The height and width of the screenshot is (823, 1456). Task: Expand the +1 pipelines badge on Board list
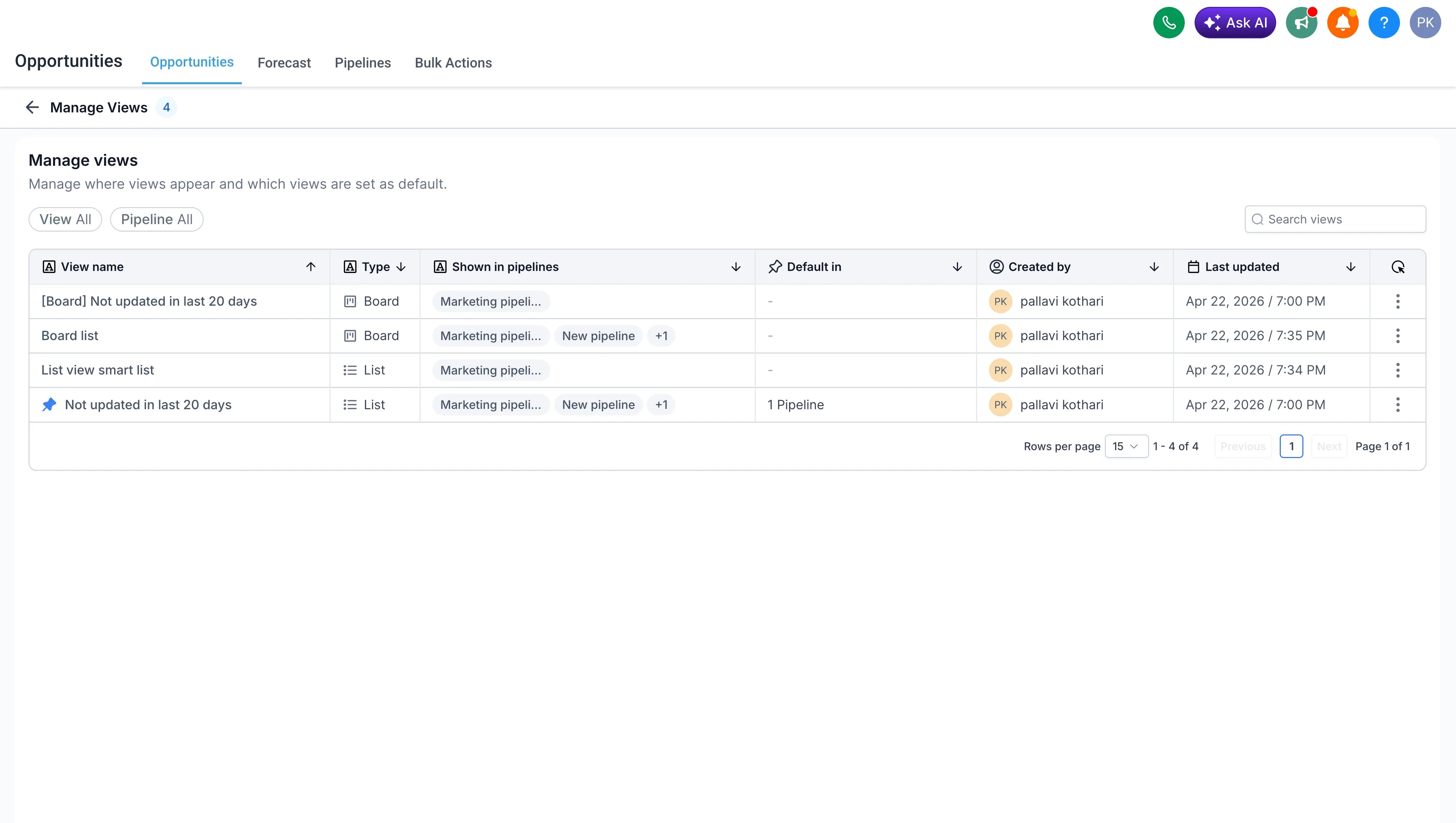pos(661,335)
